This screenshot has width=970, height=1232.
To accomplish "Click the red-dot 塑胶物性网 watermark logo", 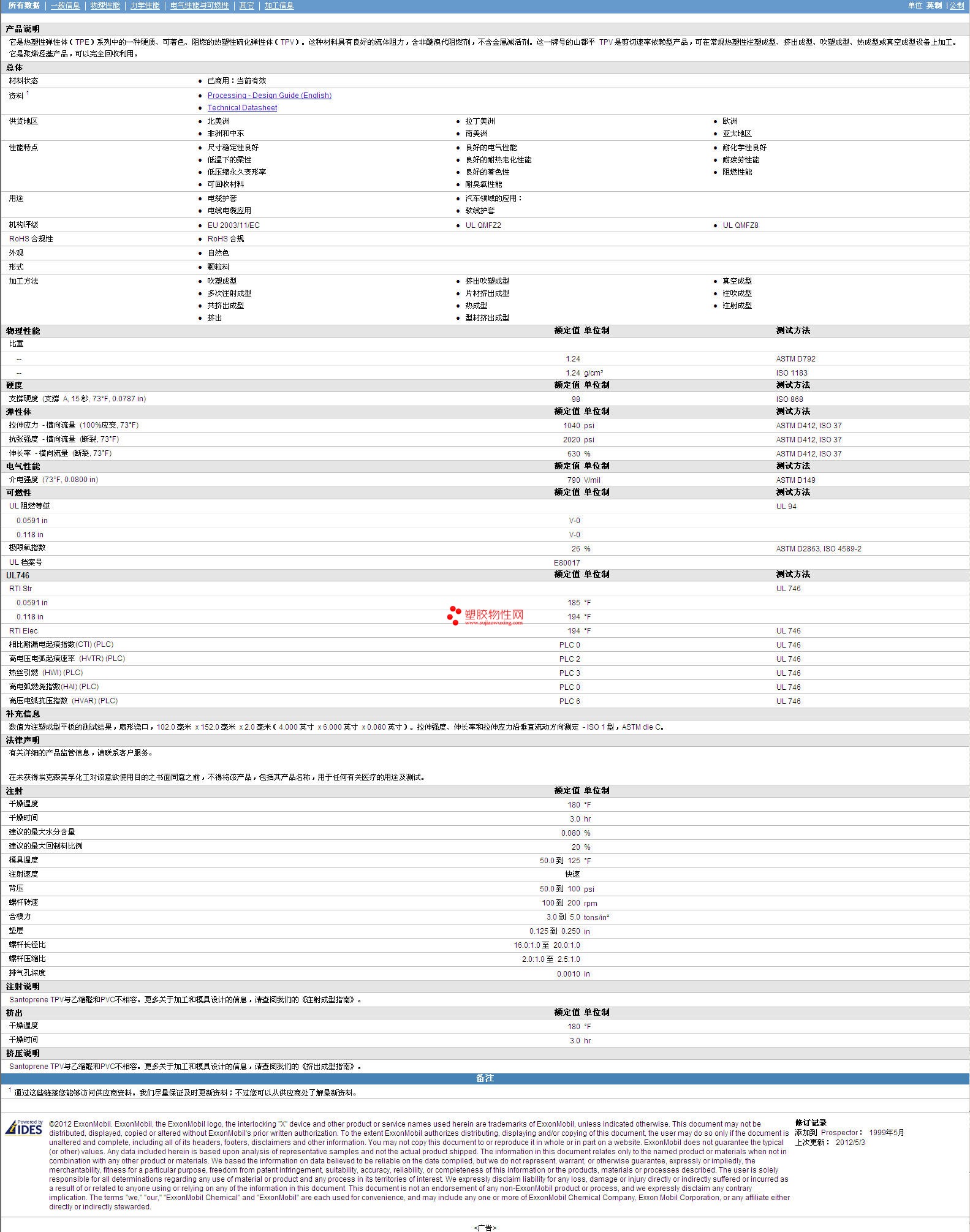I will pyautogui.click(x=485, y=616).
